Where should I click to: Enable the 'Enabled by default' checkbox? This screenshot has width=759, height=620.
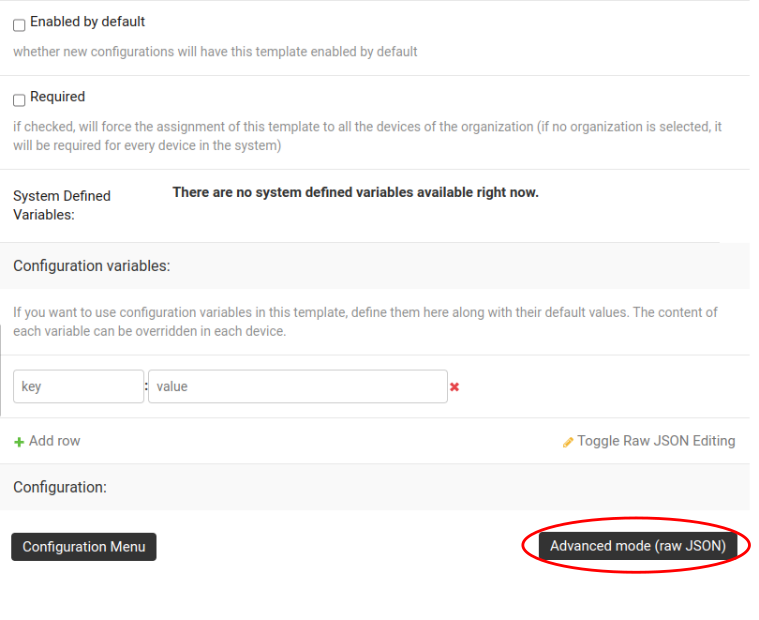coord(19,25)
